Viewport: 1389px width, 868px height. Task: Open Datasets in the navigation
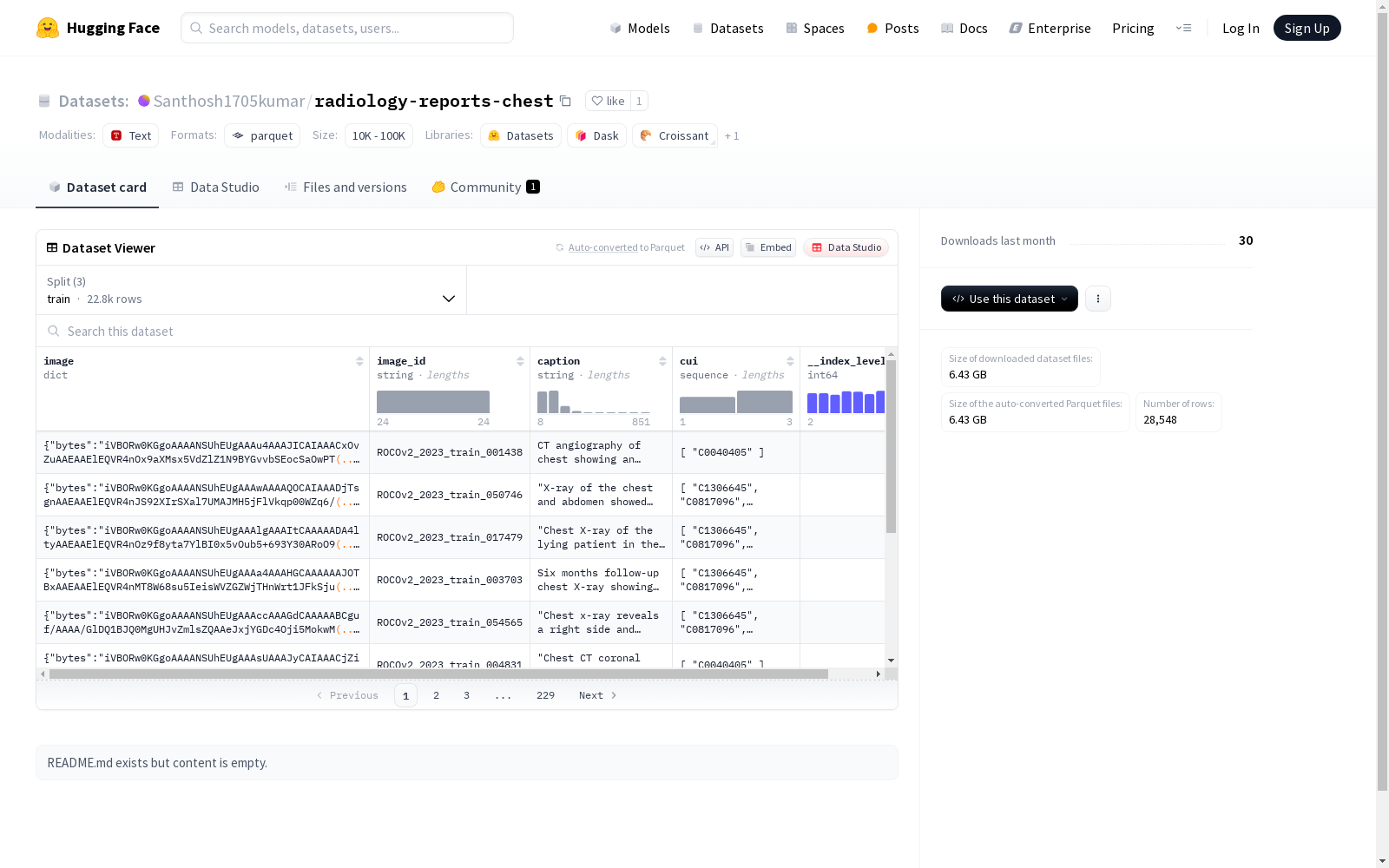727,28
